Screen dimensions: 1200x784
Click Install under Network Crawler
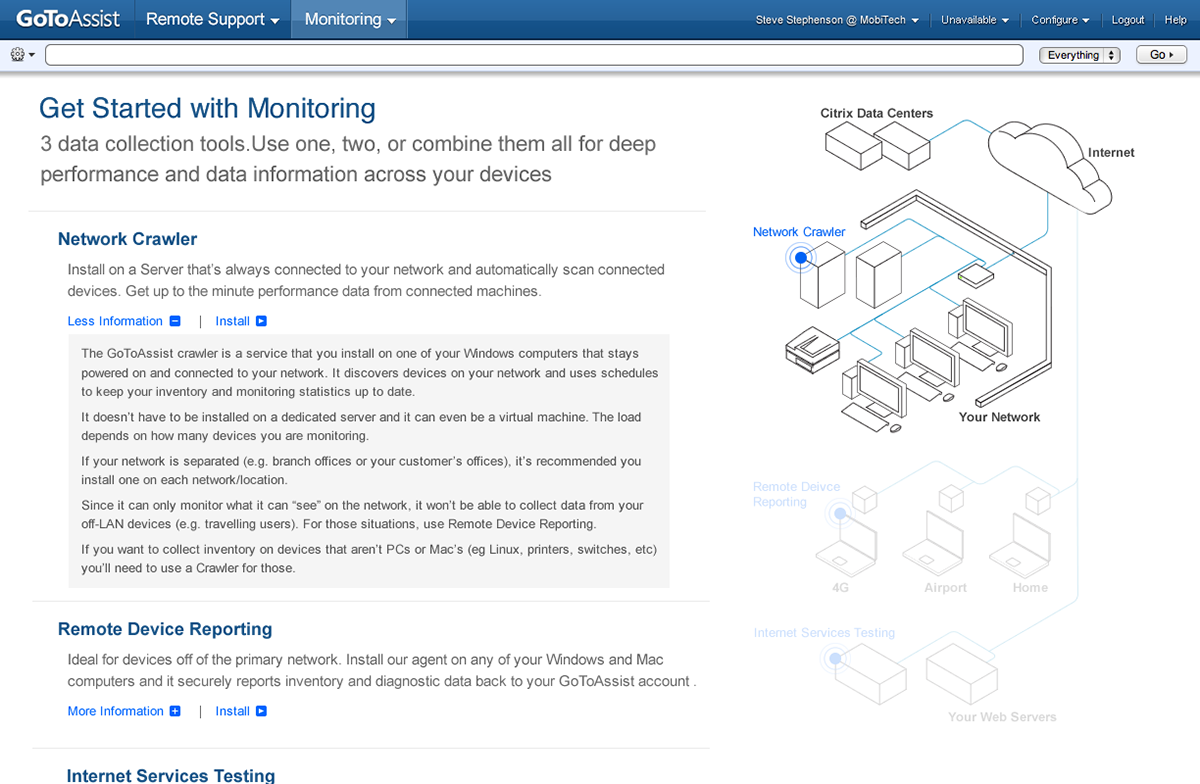[x=233, y=321]
